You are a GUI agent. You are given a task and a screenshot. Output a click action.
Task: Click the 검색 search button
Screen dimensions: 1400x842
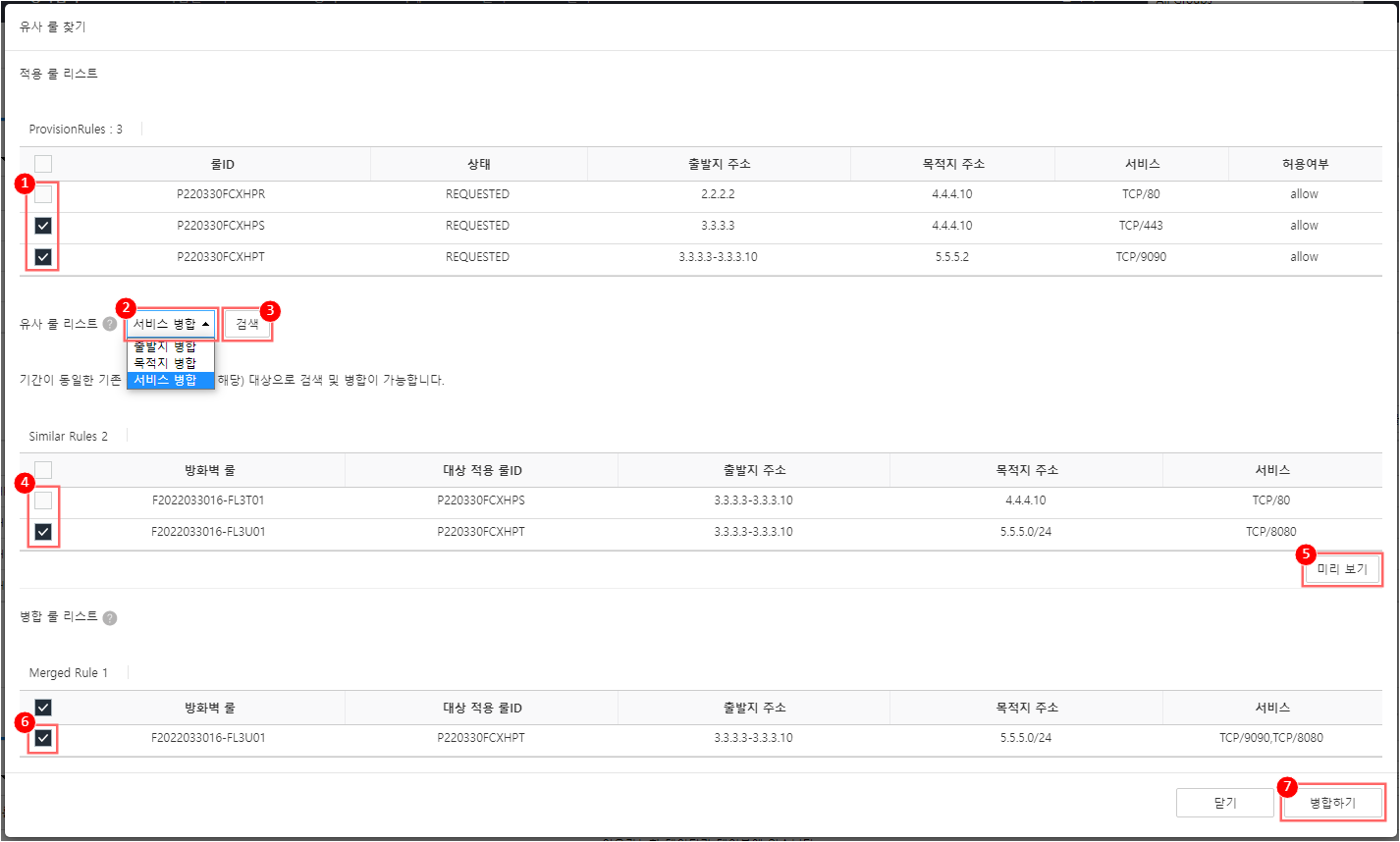[x=247, y=324]
